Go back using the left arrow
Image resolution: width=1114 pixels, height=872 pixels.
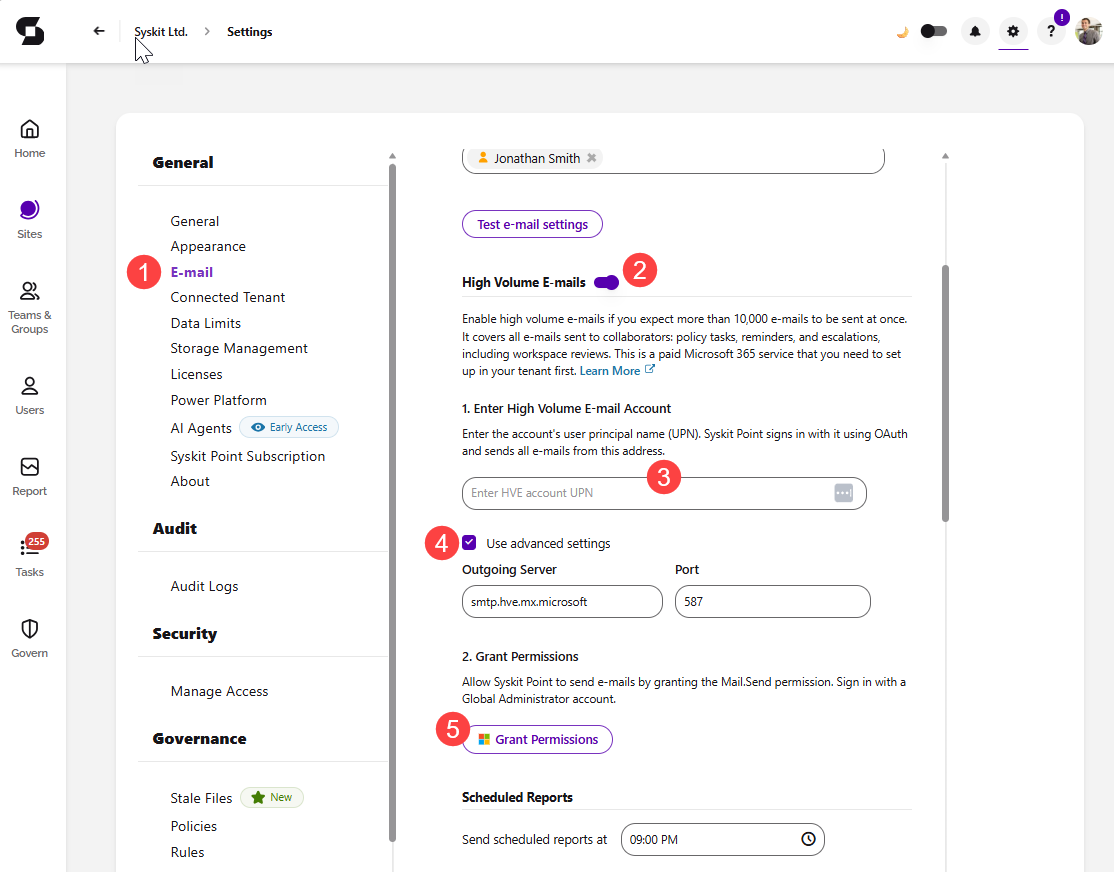pyautogui.click(x=99, y=31)
